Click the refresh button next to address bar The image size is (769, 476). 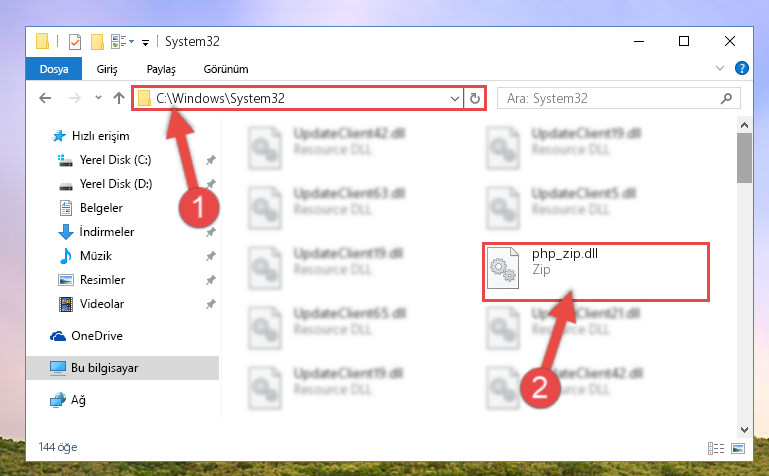click(x=474, y=99)
